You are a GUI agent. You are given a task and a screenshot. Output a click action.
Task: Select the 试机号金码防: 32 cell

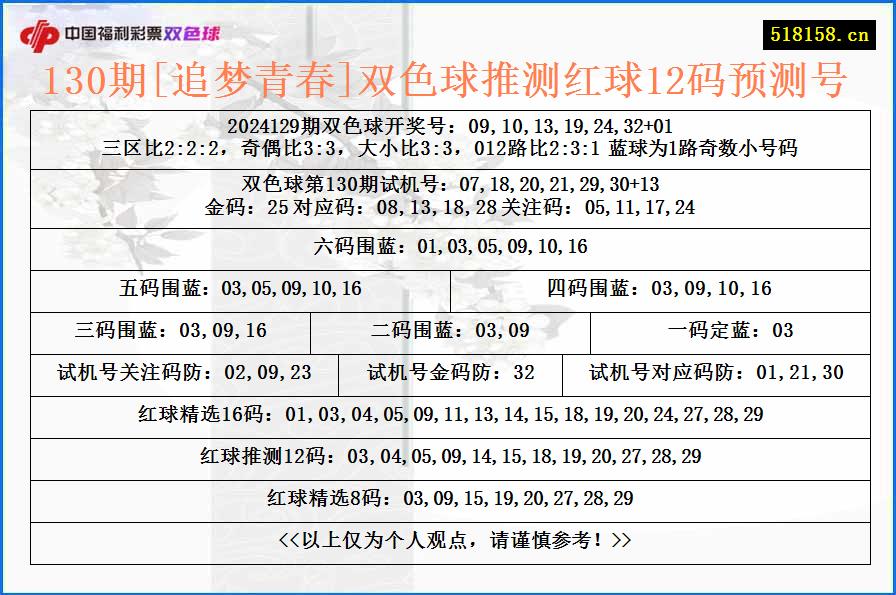(x=450, y=372)
